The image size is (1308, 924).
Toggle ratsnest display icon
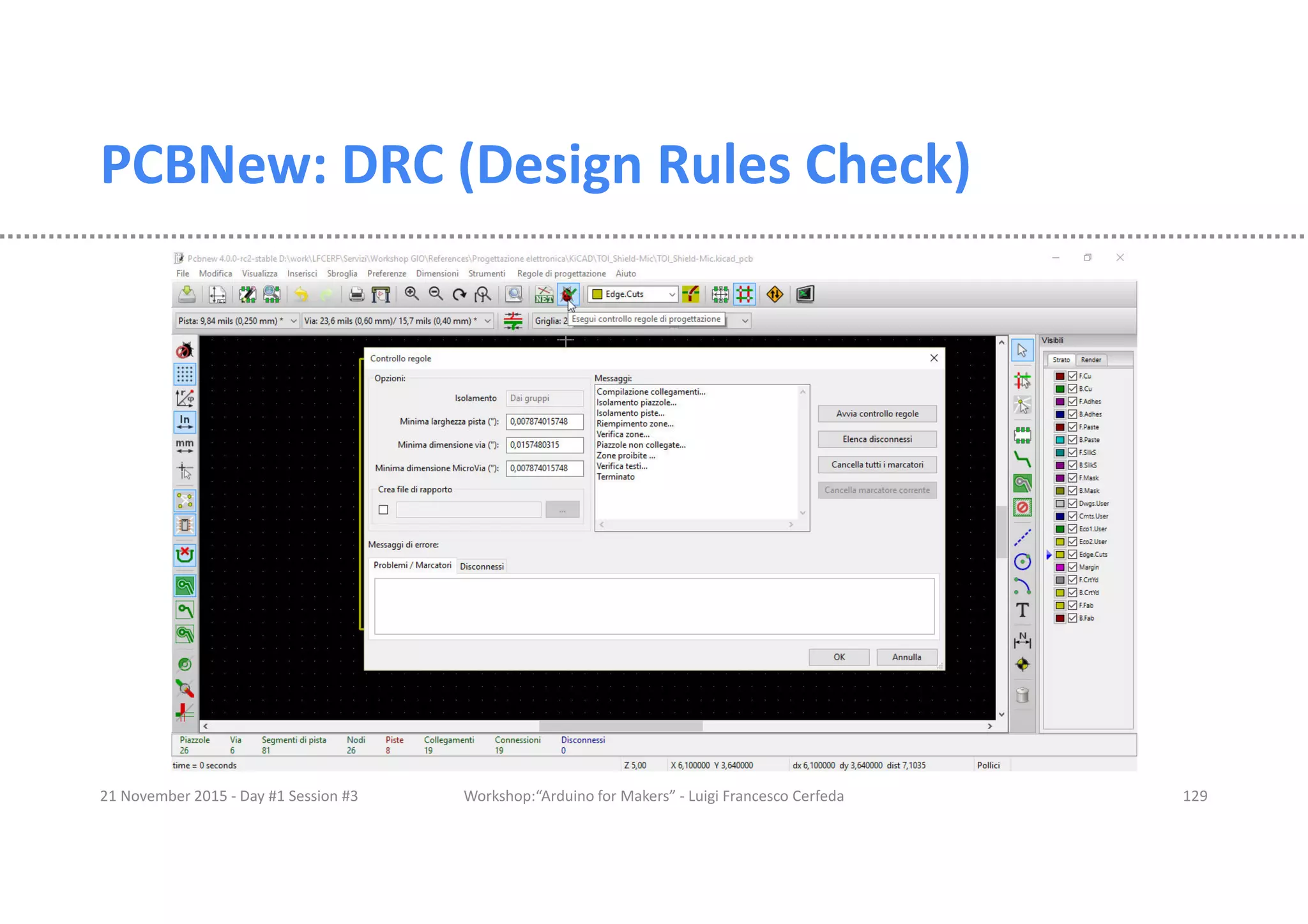(185, 501)
